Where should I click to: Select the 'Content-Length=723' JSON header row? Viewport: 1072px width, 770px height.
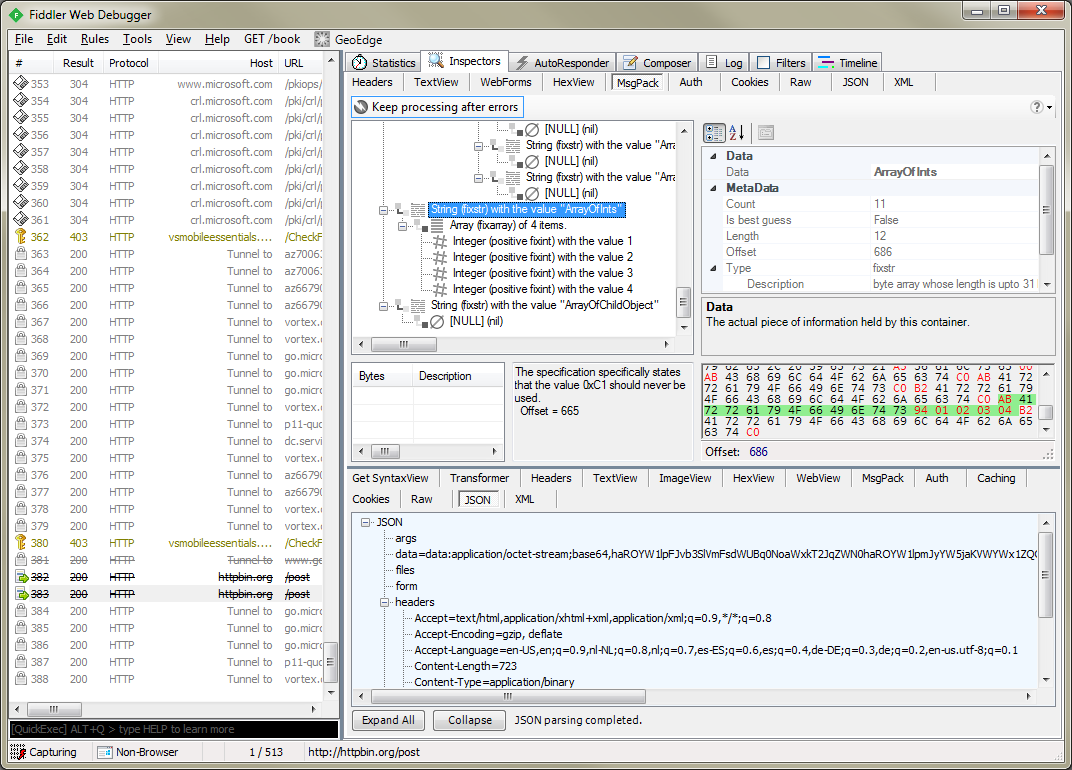coord(466,666)
